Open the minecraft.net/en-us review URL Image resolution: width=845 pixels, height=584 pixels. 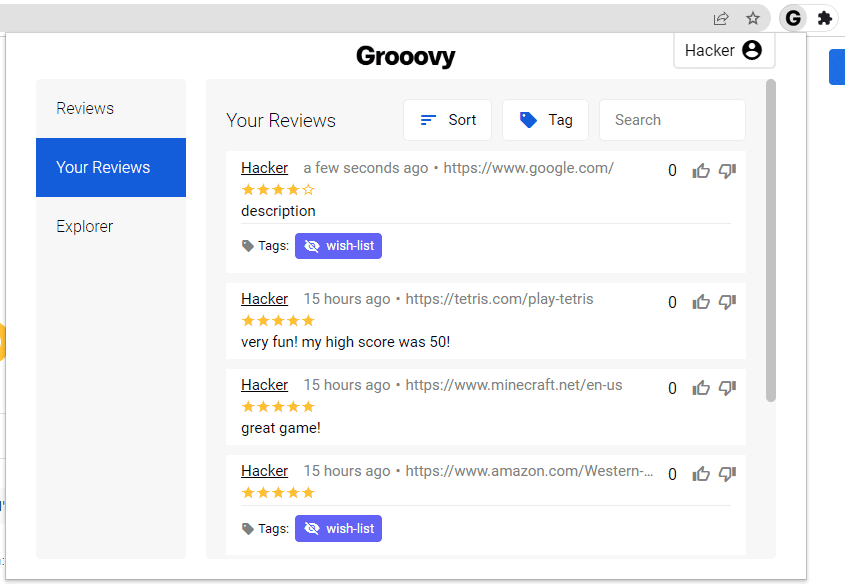[x=514, y=385]
